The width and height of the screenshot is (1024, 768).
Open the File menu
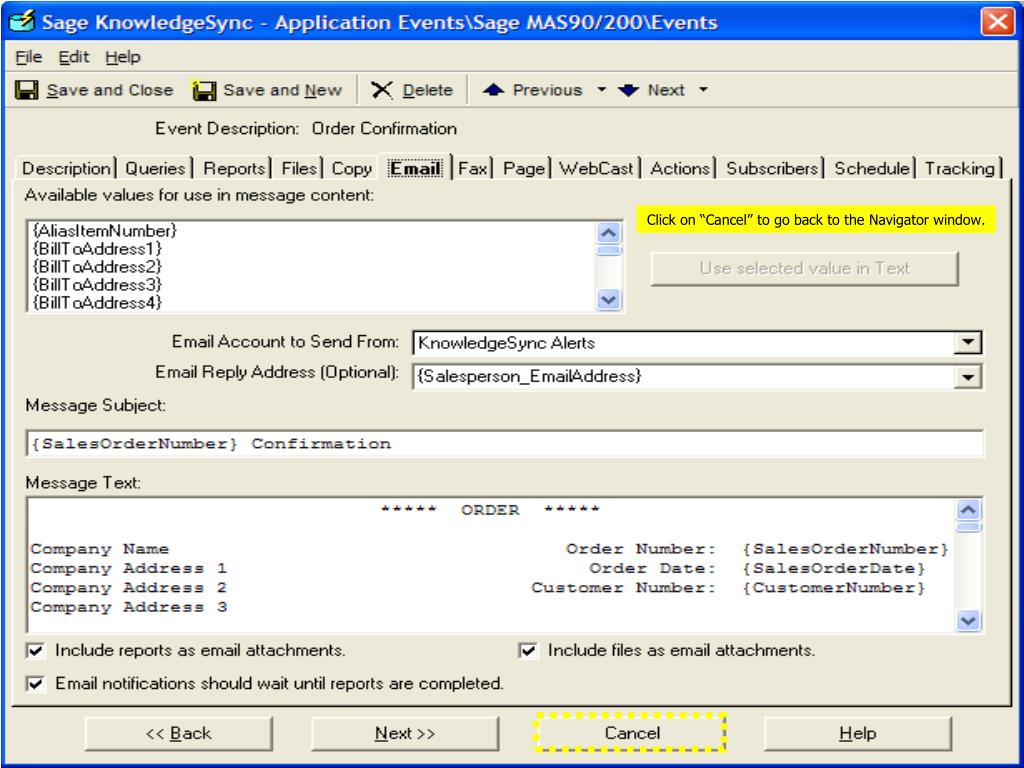click(28, 57)
